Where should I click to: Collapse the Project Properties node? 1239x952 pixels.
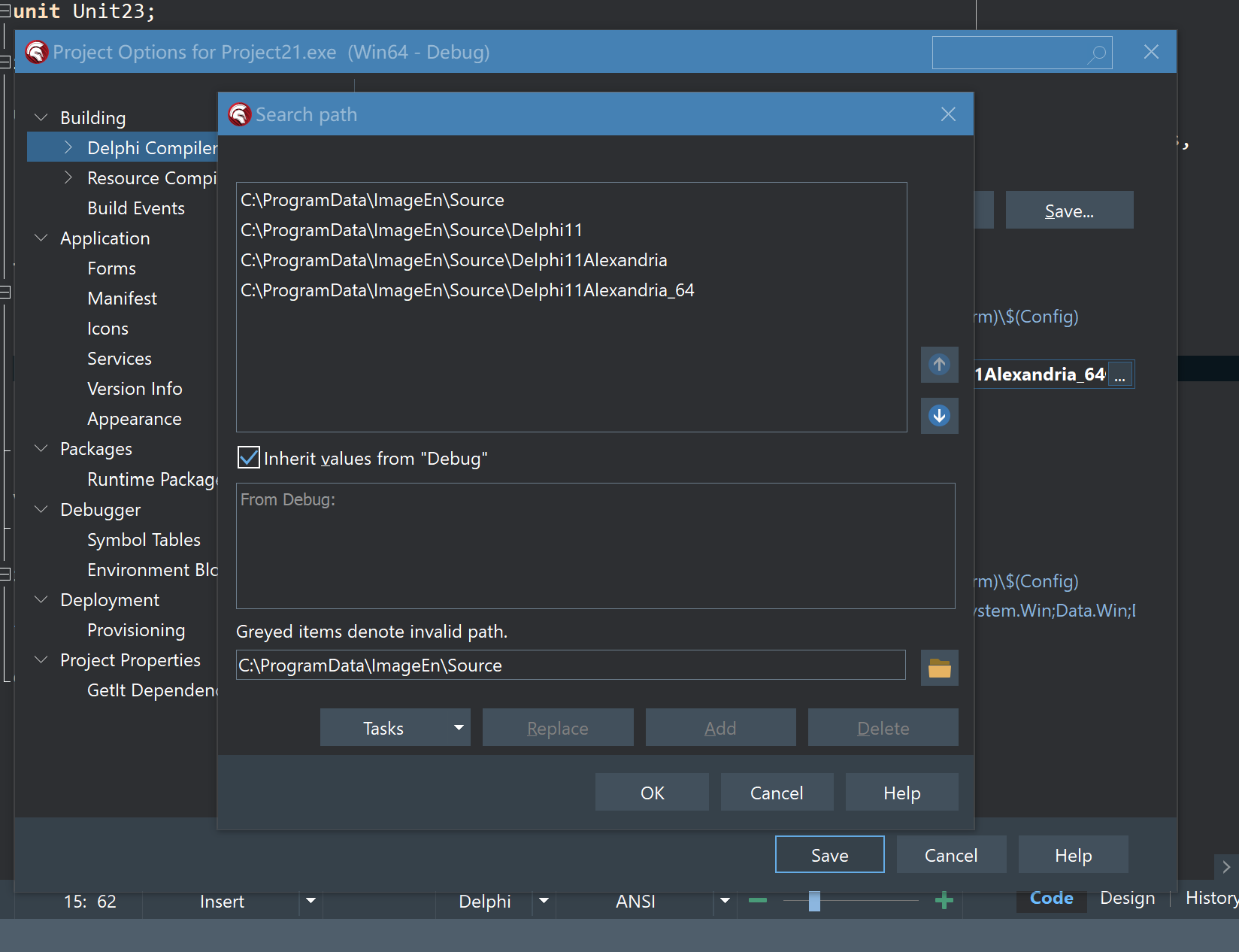41,660
